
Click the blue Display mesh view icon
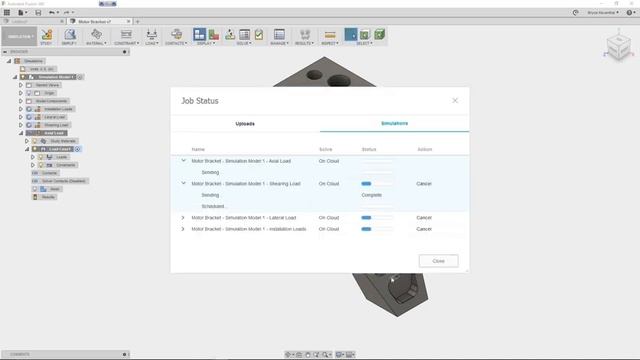point(200,34)
